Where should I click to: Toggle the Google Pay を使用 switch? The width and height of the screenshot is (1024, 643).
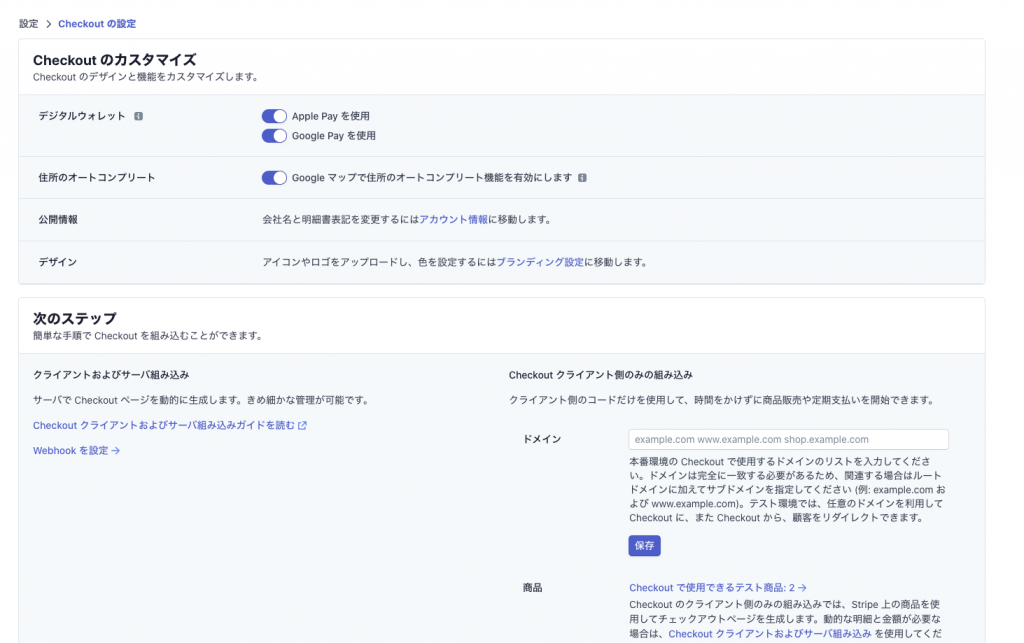pos(274,136)
